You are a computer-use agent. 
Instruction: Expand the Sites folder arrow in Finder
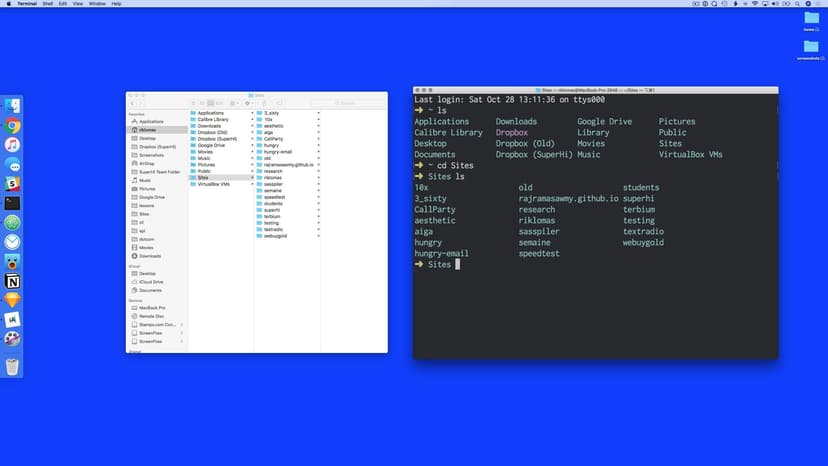[x=250, y=178]
